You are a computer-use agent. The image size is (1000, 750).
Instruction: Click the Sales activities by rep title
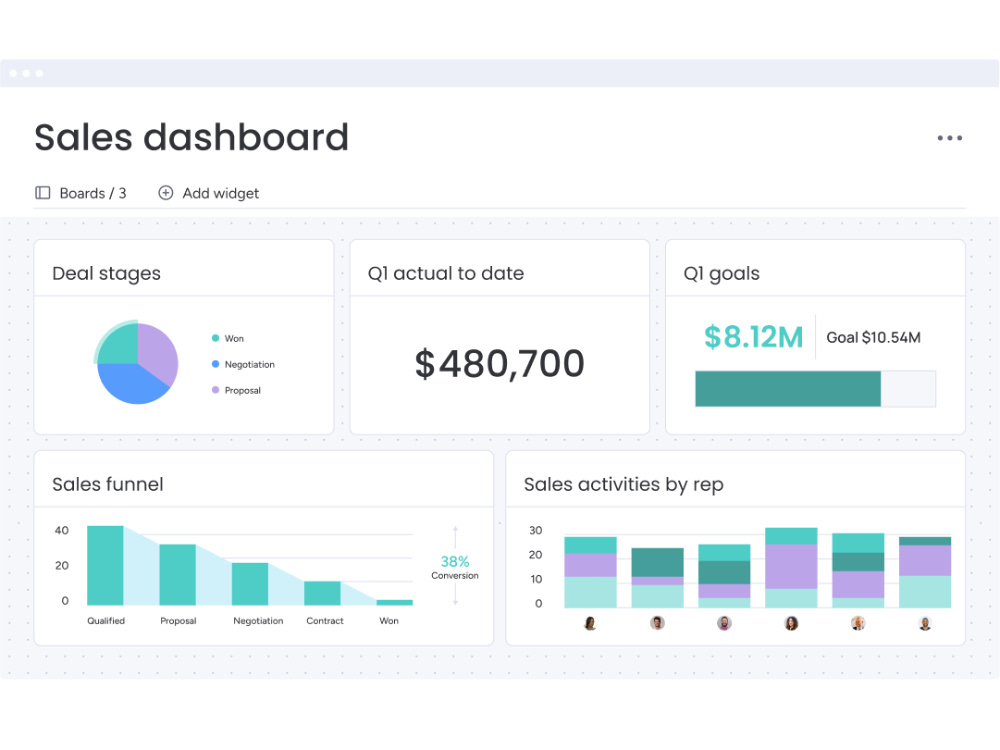tap(623, 485)
